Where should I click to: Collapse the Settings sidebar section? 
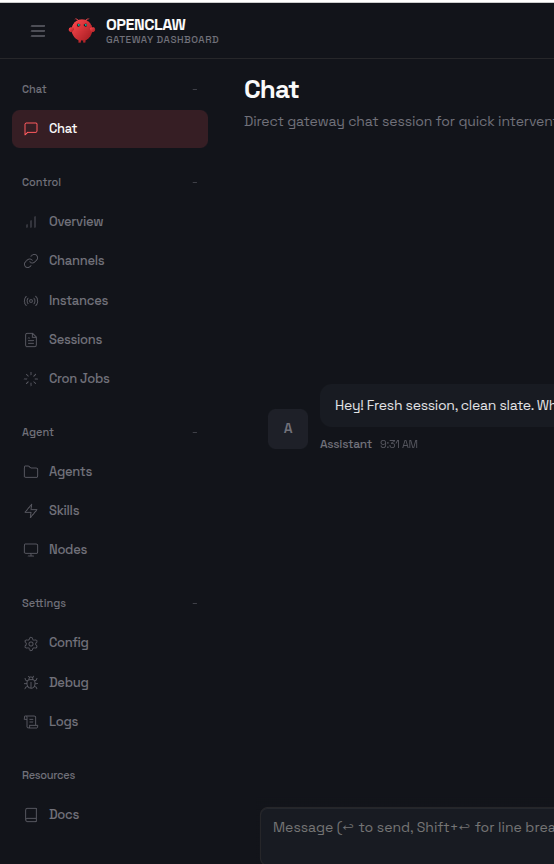[x=195, y=603]
